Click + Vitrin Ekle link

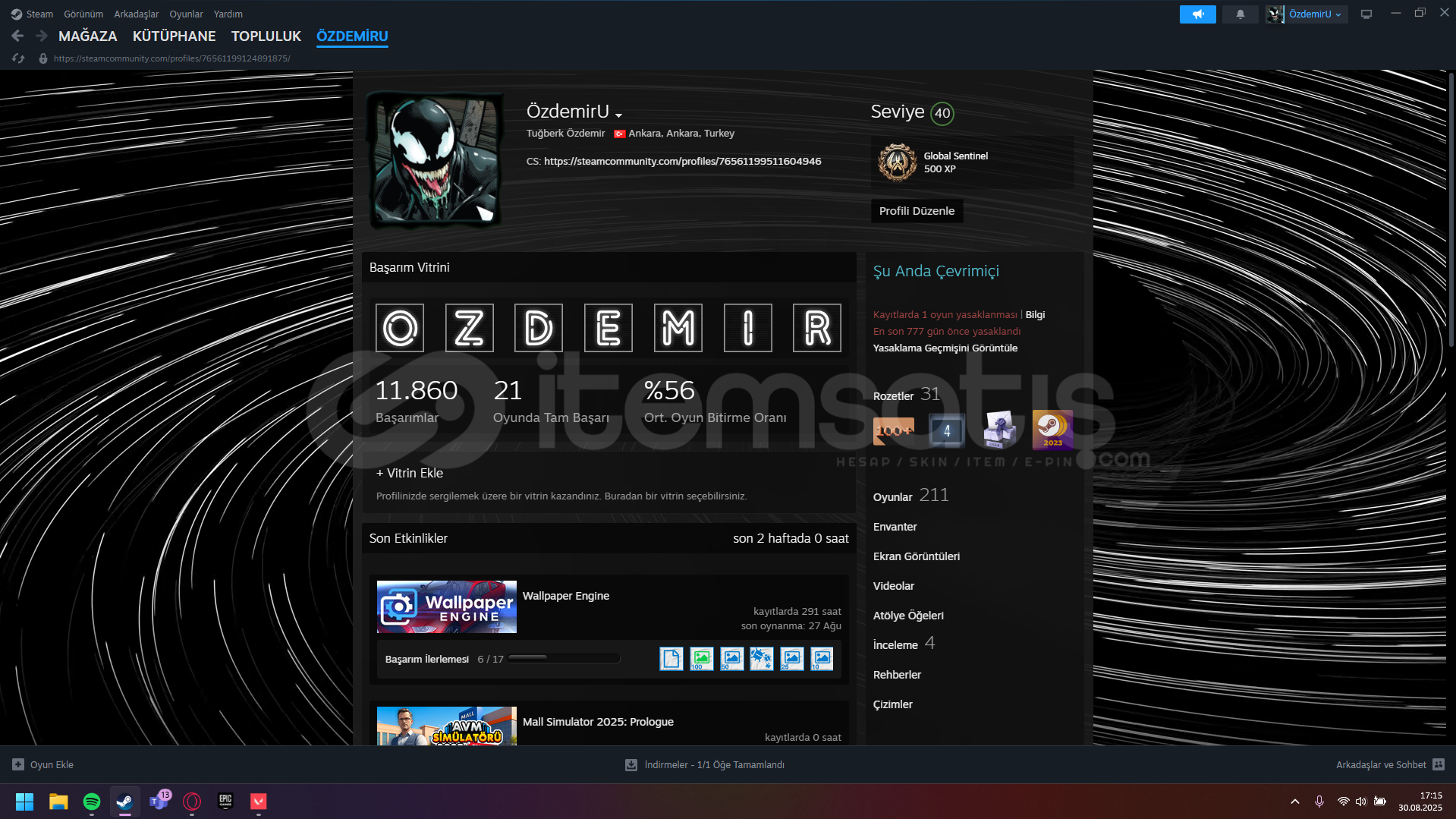coord(410,473)
